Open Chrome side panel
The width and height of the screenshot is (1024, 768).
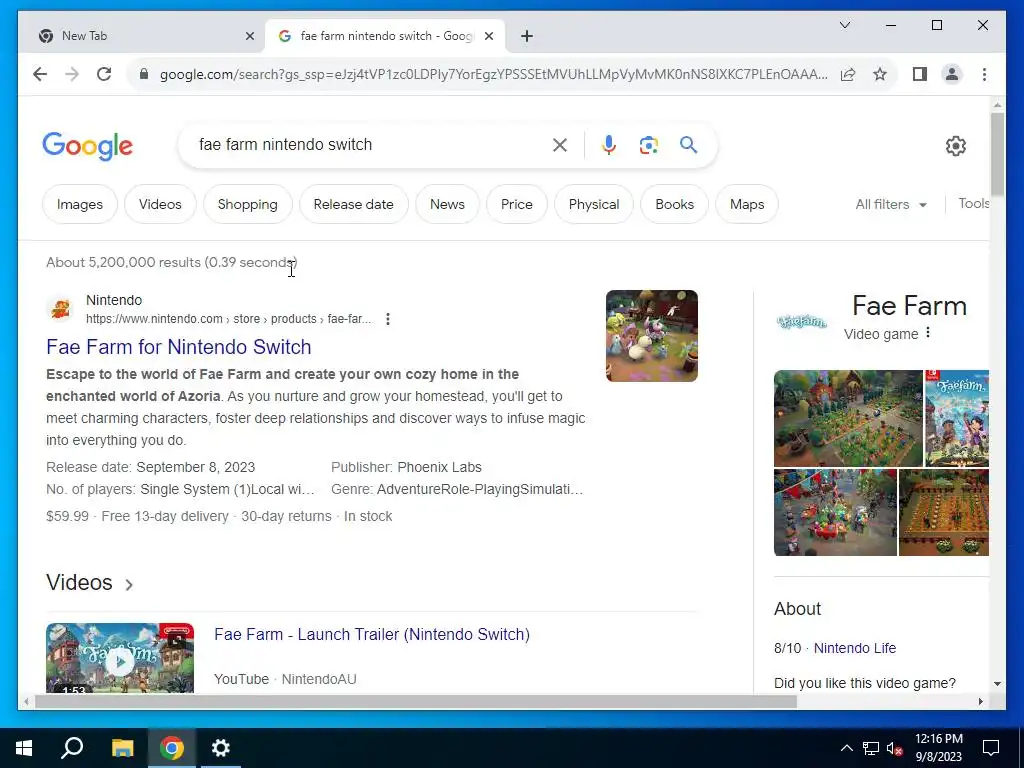(x=920, y=74)
